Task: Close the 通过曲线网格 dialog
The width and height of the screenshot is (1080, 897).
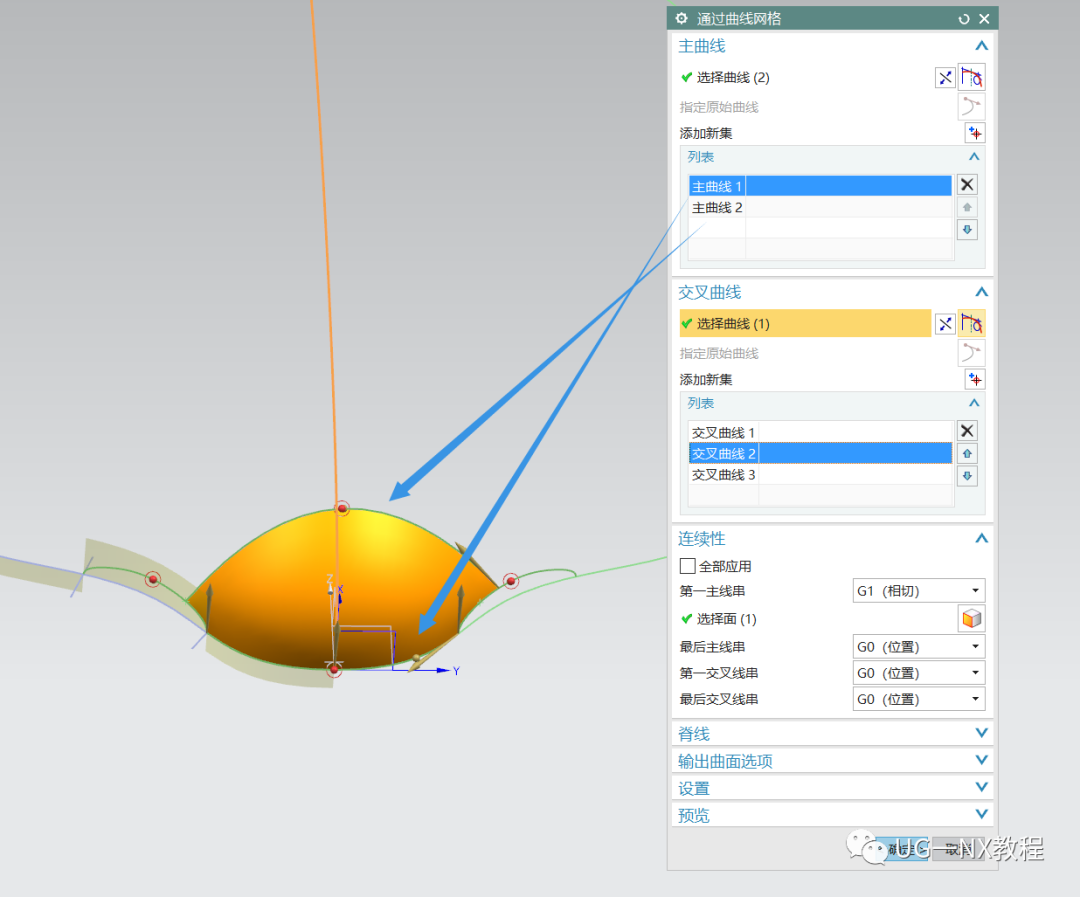Action: coord(984,19)
